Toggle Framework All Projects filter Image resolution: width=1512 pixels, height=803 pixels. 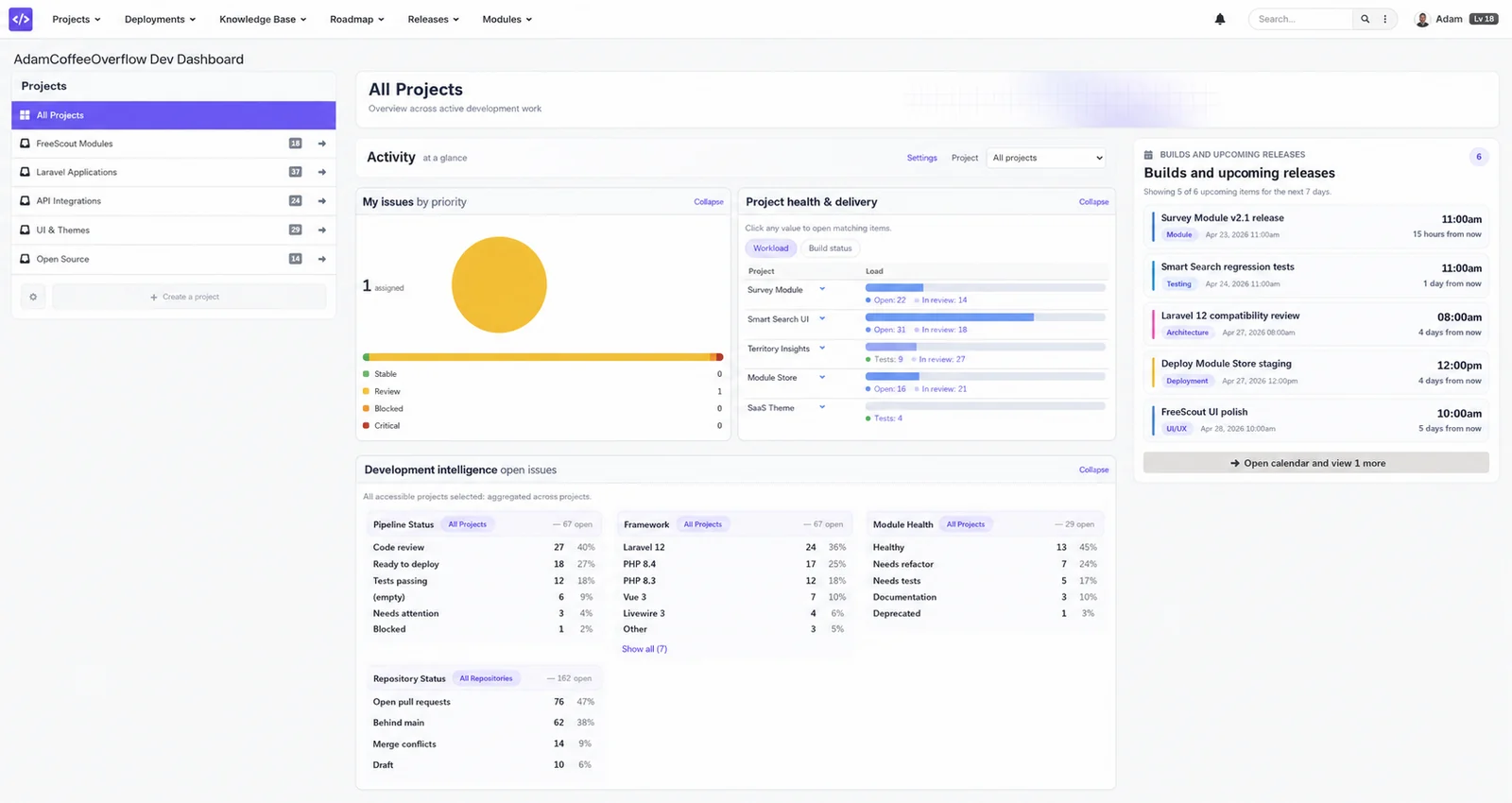[x=702, y=524]
